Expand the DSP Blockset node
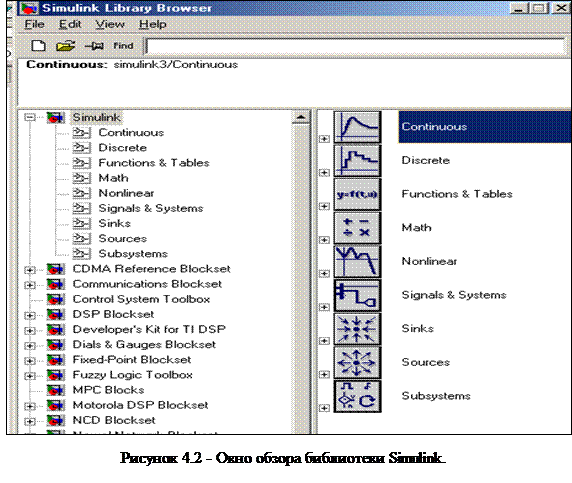Viewport: 572px width, 483px height. (30, 315)
